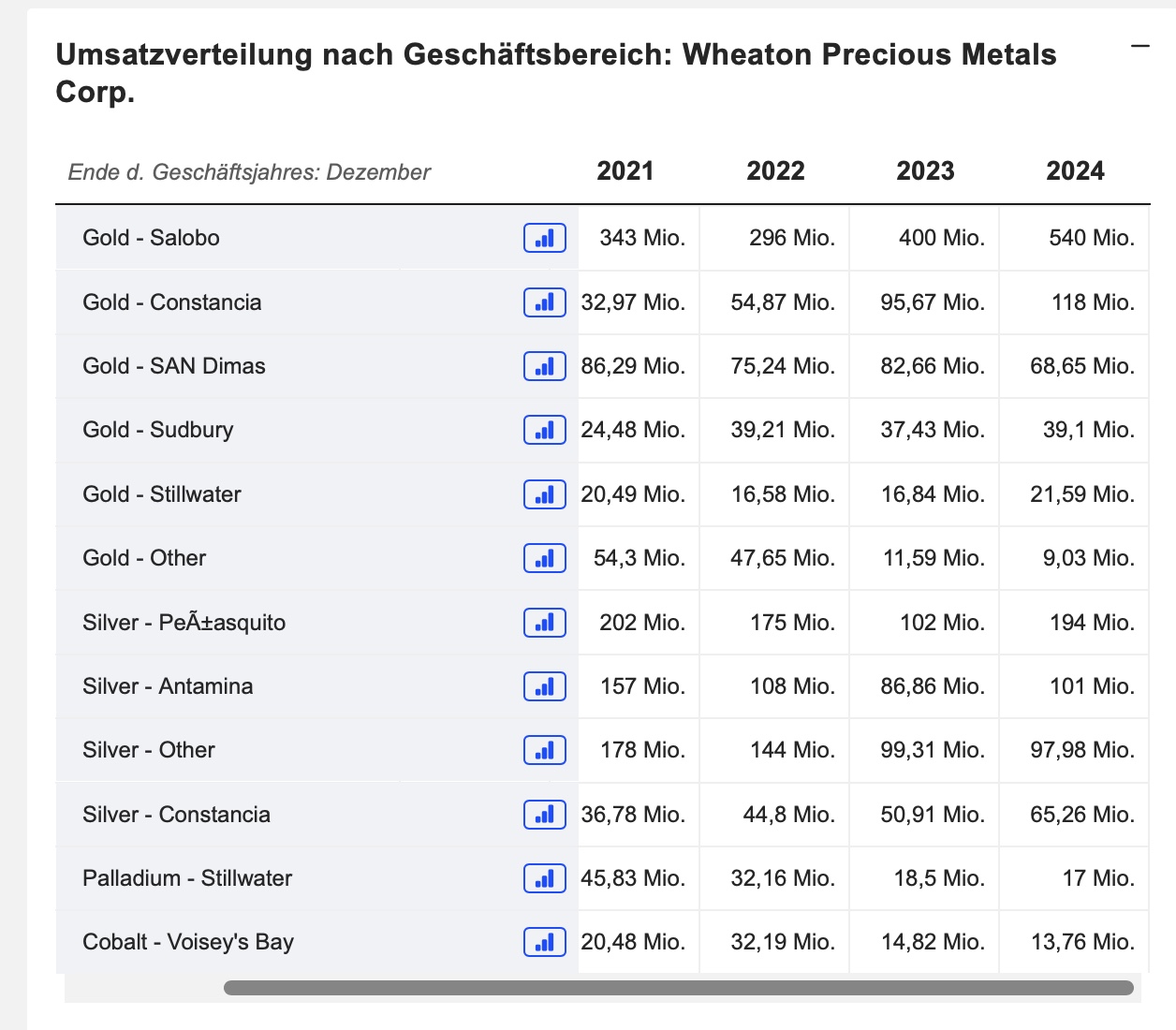Click chart icon beside Gold - Sudbury
The width and height of the screenshot is (1176, 1030).
(545, 430)
